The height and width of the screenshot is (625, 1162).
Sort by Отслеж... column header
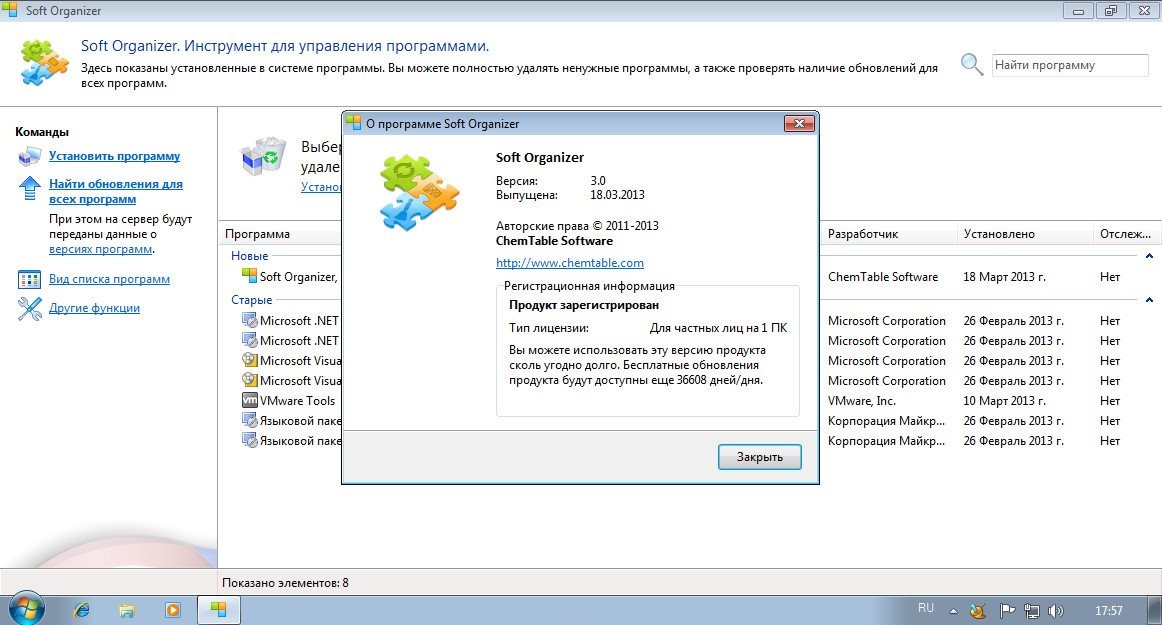[x=1126, y=234]
